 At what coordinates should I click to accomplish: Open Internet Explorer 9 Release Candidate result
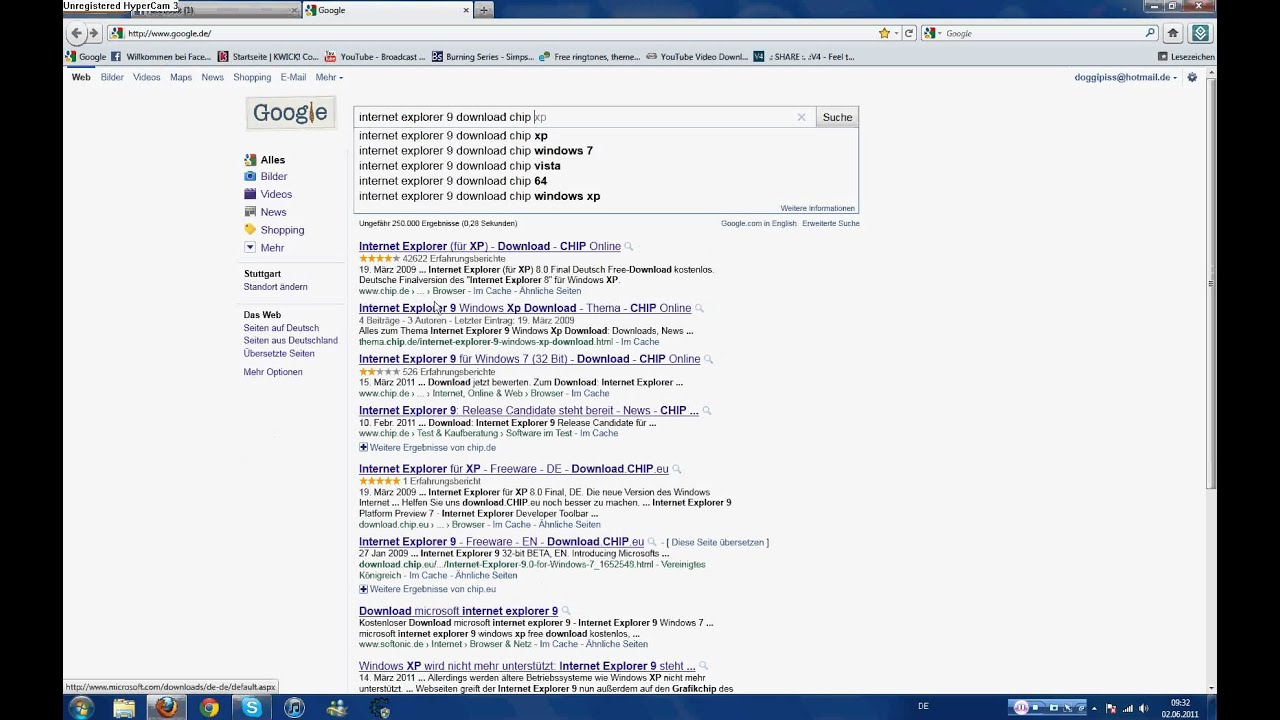(529, 411)
